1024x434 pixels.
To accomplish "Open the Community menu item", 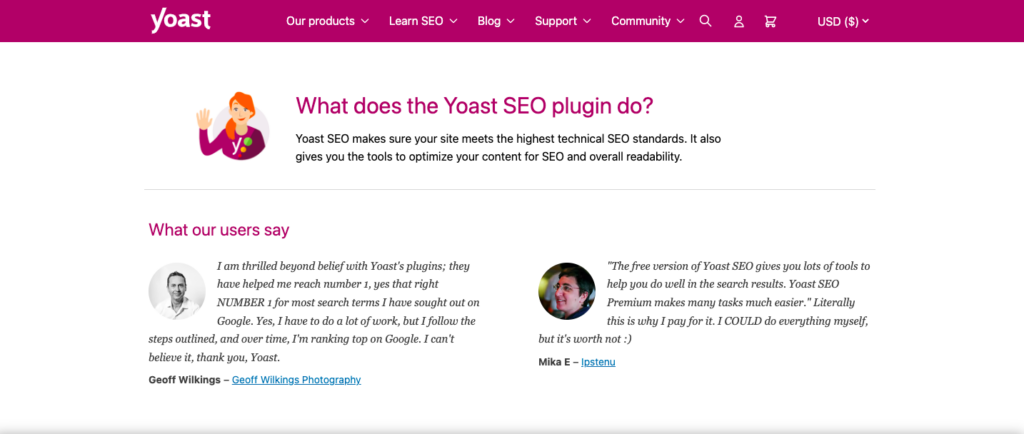I will (x=648, y=21).
